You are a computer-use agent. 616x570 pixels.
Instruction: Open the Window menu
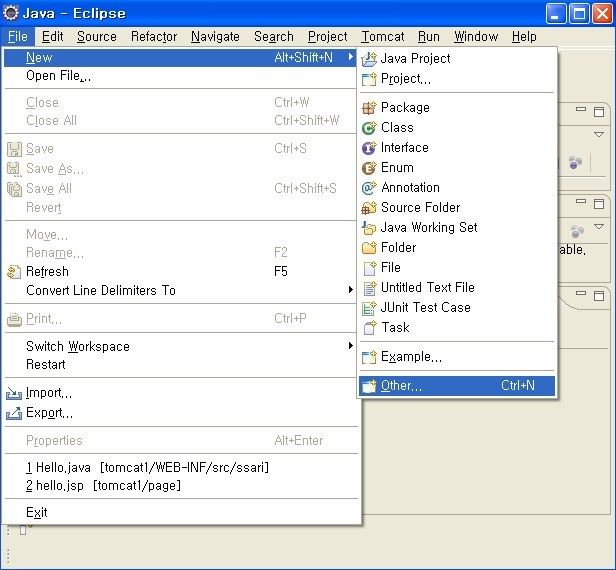476,37
